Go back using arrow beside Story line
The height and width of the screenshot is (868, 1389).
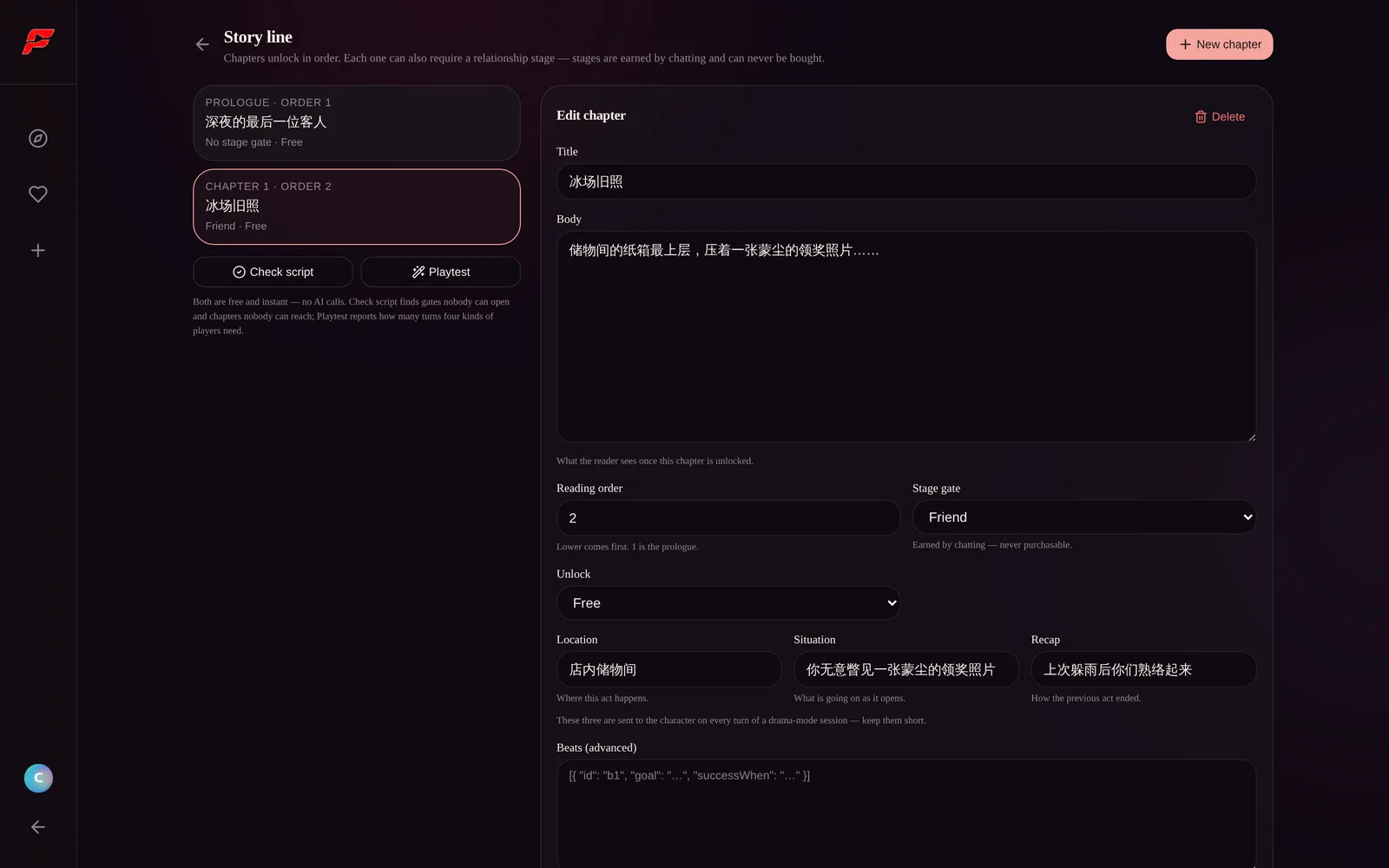tap(202, 44)
